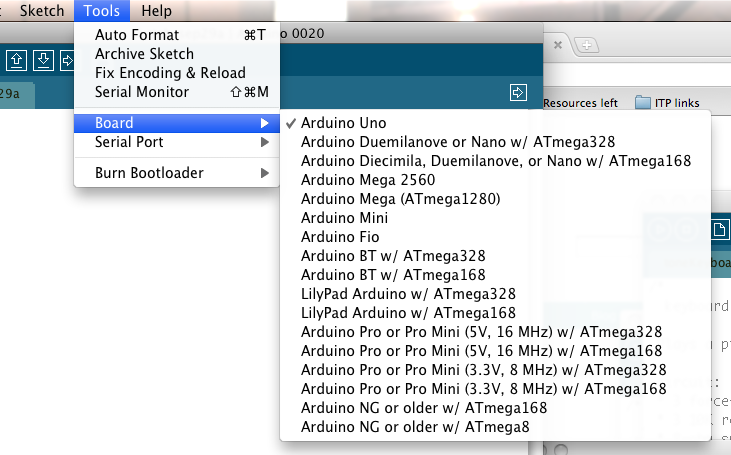The height and width of the screenshot is (455, 731).
Task: Expand the Burn Bootloader submenu
Action: (176, 173)
